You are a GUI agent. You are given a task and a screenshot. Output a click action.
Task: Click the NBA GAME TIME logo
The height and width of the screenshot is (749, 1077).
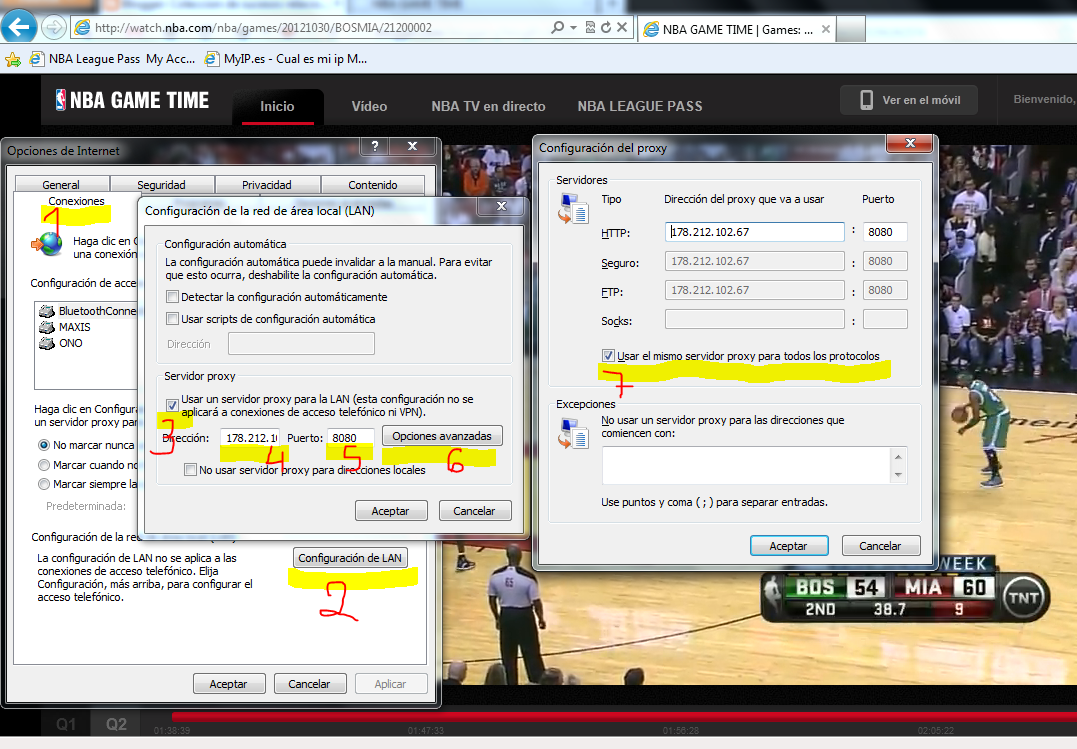(133, 100)
